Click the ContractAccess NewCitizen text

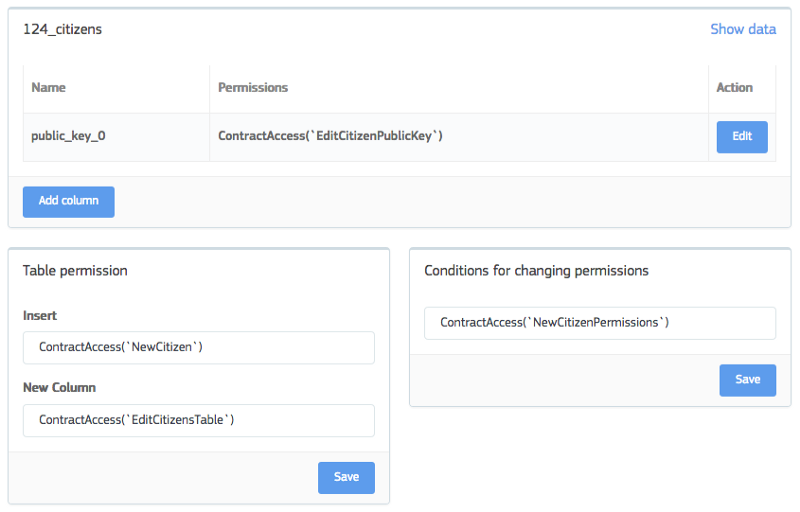(x=121, y=348)
